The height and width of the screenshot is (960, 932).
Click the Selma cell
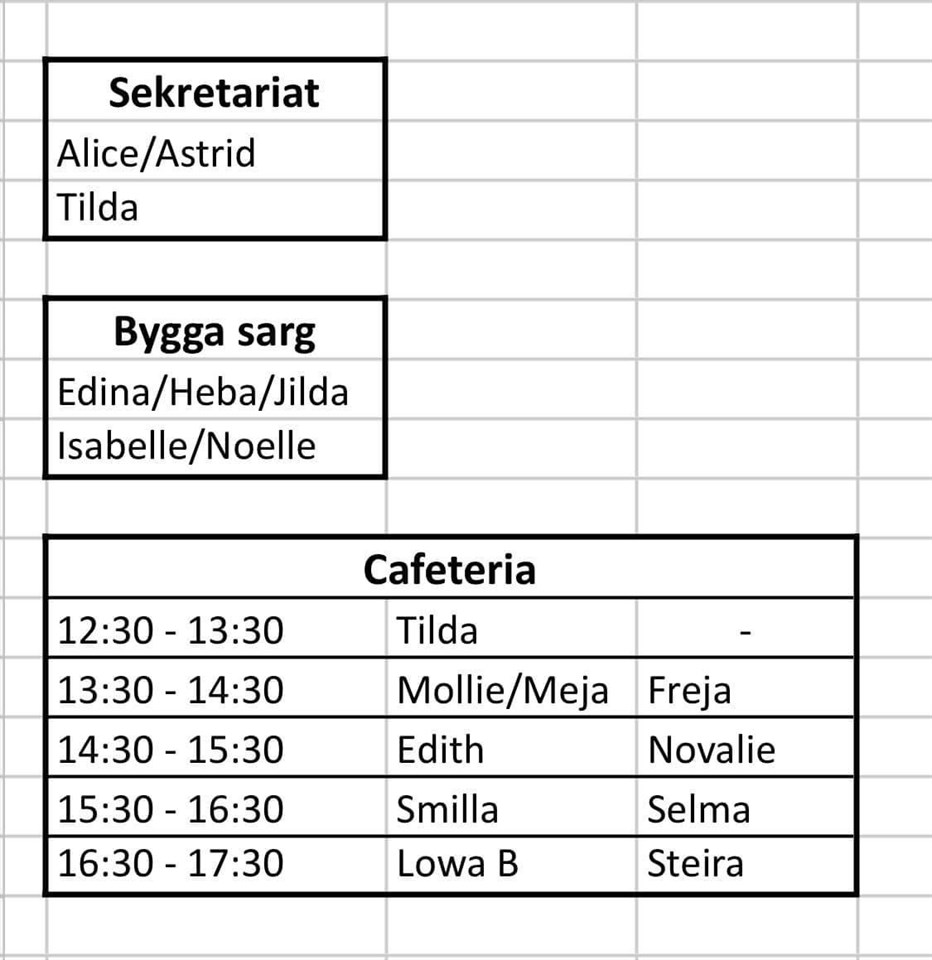tap(699, 808)
